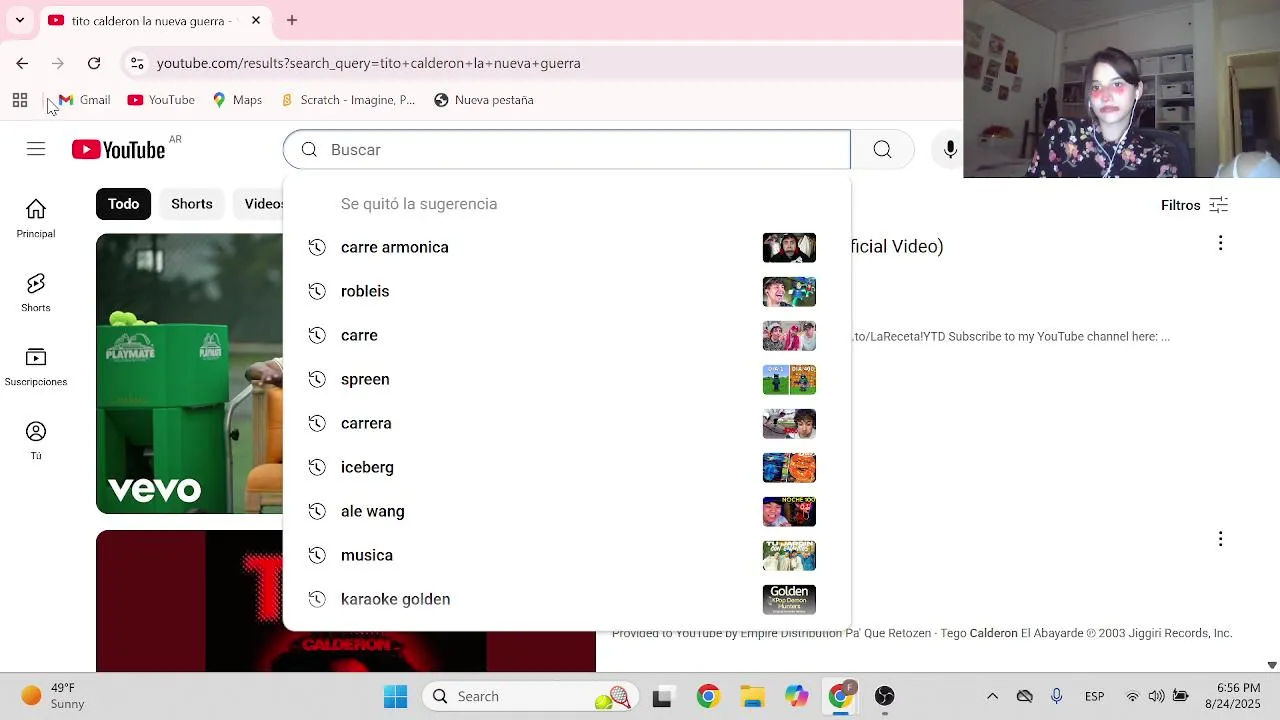This screenshot has height=720, width=1280.
Task: Click thumbnail next to iceberg suggestion
Action: (x=789, y=467)
